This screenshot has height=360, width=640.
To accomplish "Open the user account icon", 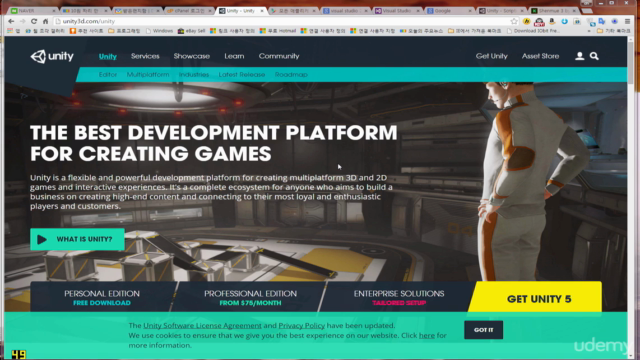I will point(580,56).
